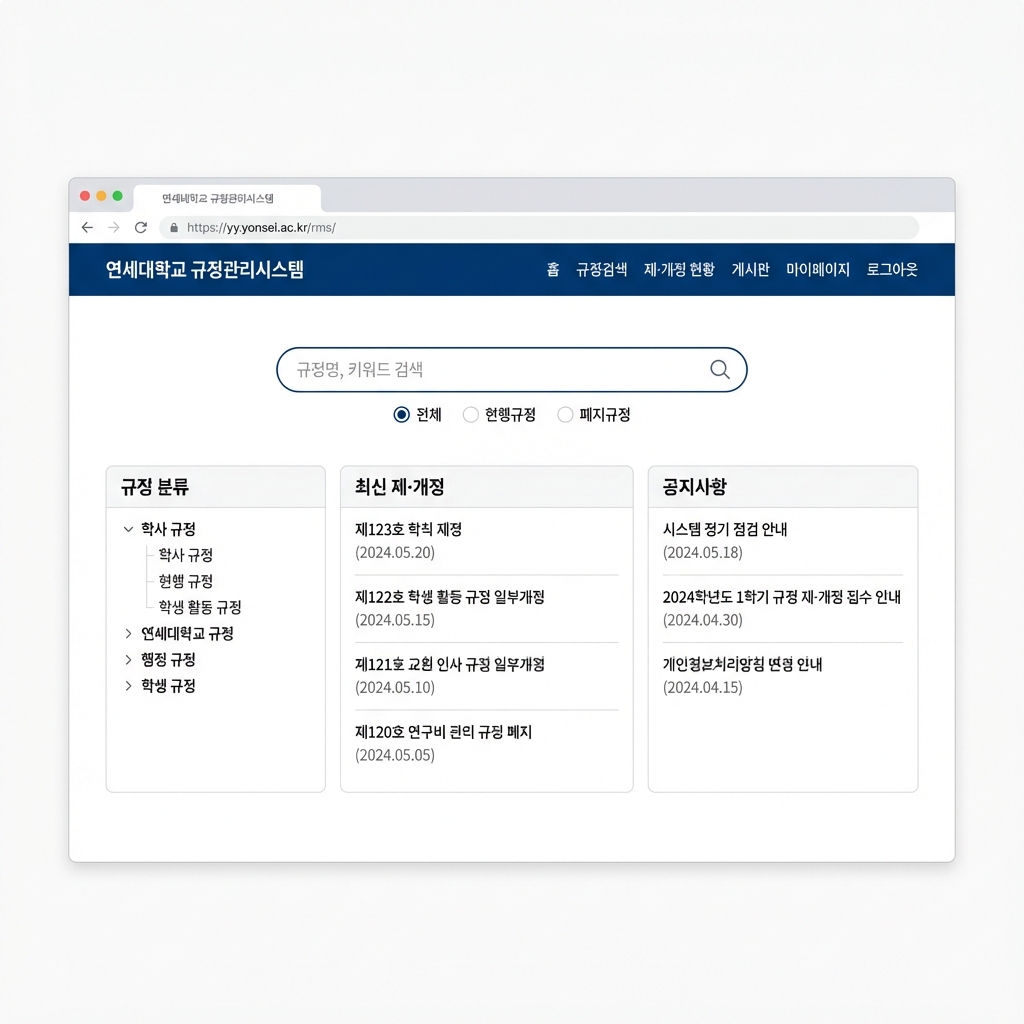Select the 현행규정 radio button

pyautogui.click(x=470, y=414)
